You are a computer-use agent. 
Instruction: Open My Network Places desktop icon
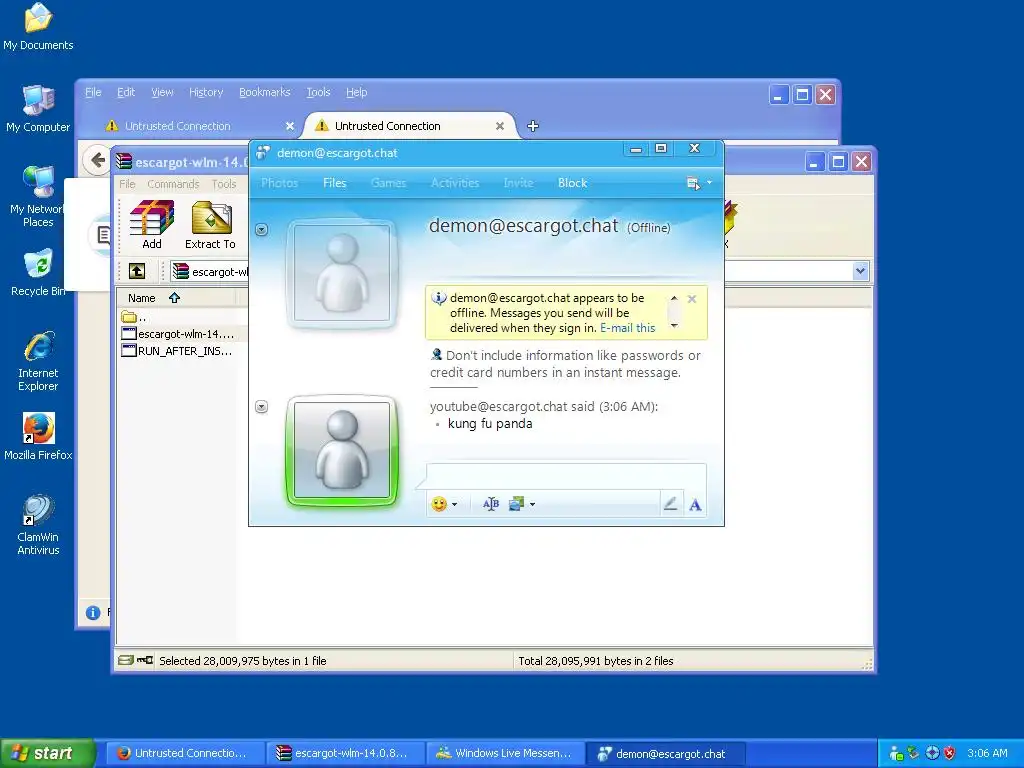coord(38,196)
